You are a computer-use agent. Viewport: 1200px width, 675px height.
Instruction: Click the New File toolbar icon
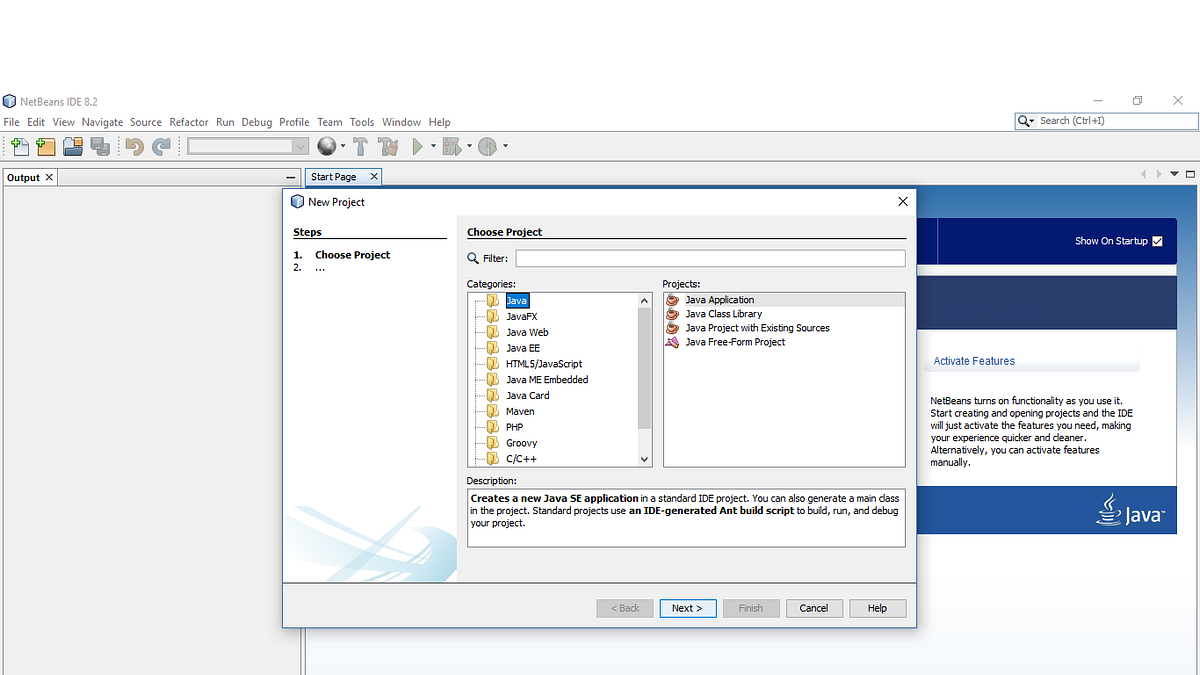click(x=20, y=147)
